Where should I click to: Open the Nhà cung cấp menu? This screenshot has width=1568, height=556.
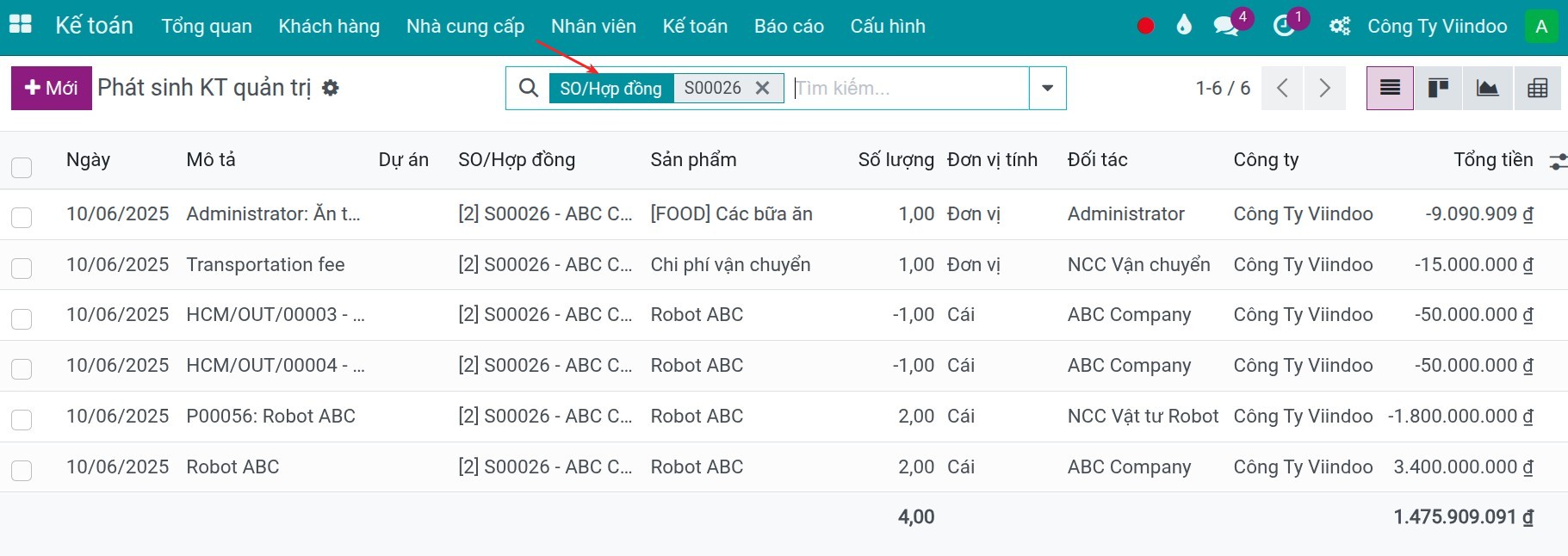[x=465, y=26]
